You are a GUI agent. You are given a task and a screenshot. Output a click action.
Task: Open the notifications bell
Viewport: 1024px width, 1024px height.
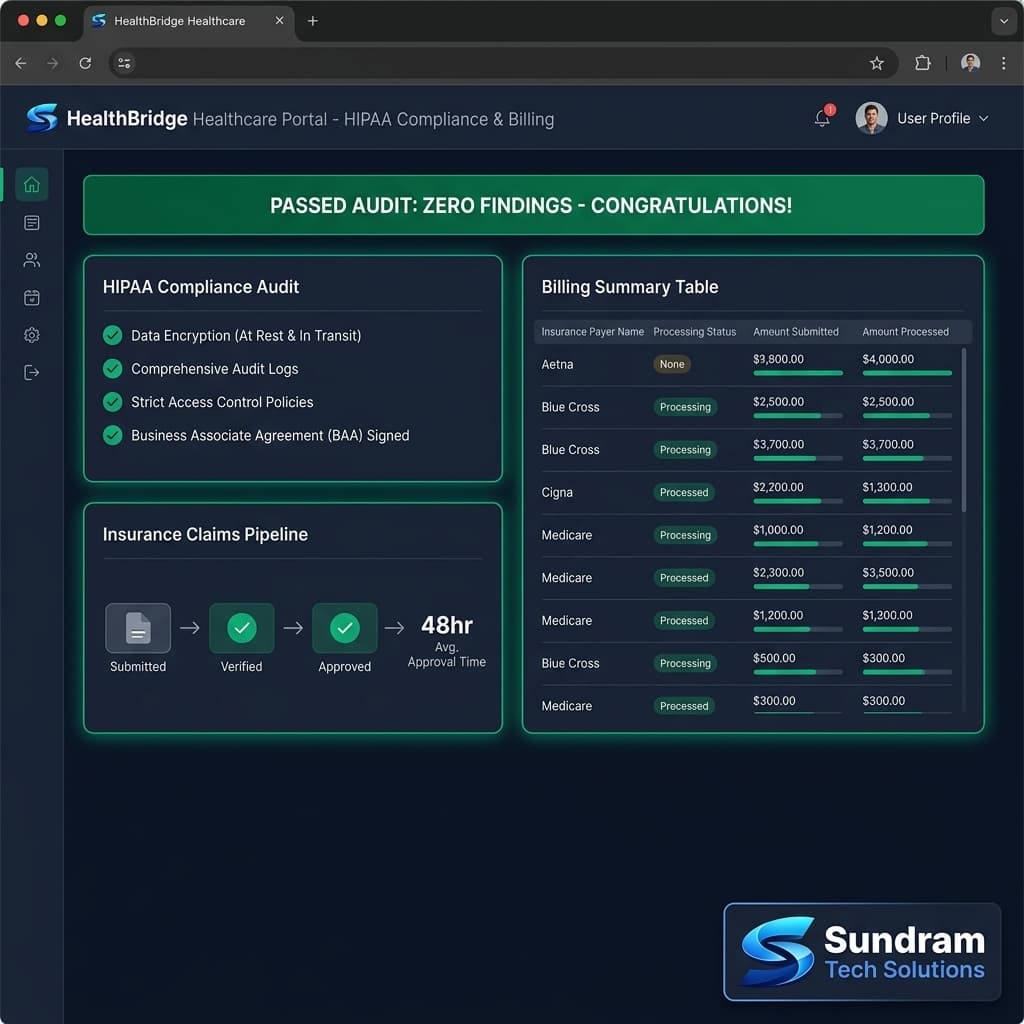(823, 118)
